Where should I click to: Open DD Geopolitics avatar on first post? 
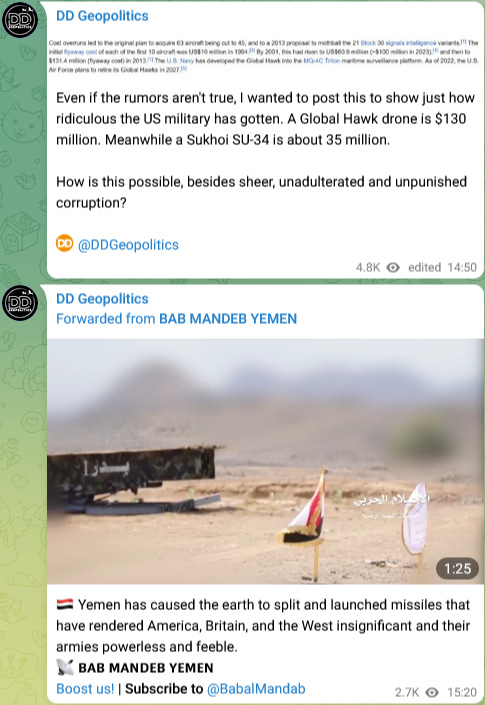point(20,20)
